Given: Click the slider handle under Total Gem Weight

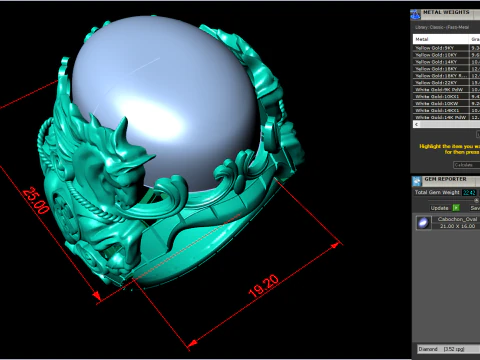Looking at the screenshot, I should coord(477,200).
